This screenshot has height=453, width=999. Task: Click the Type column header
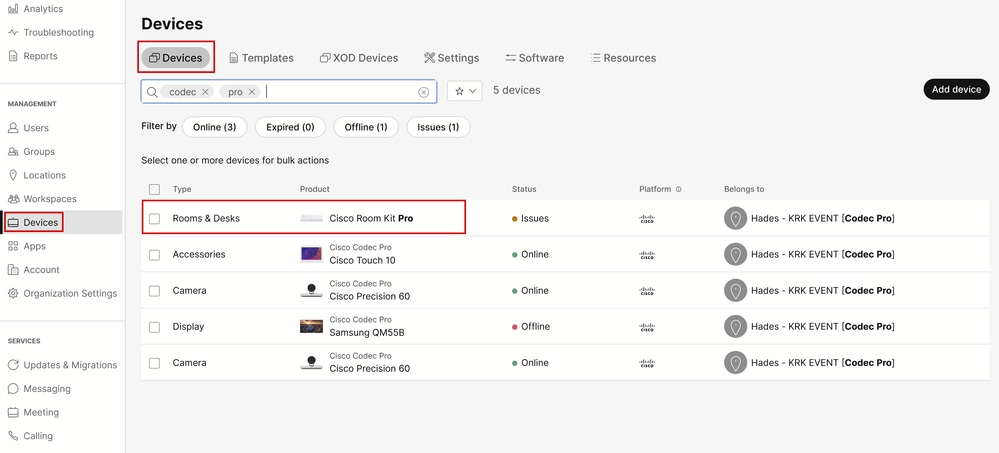[x=182, y=189]
